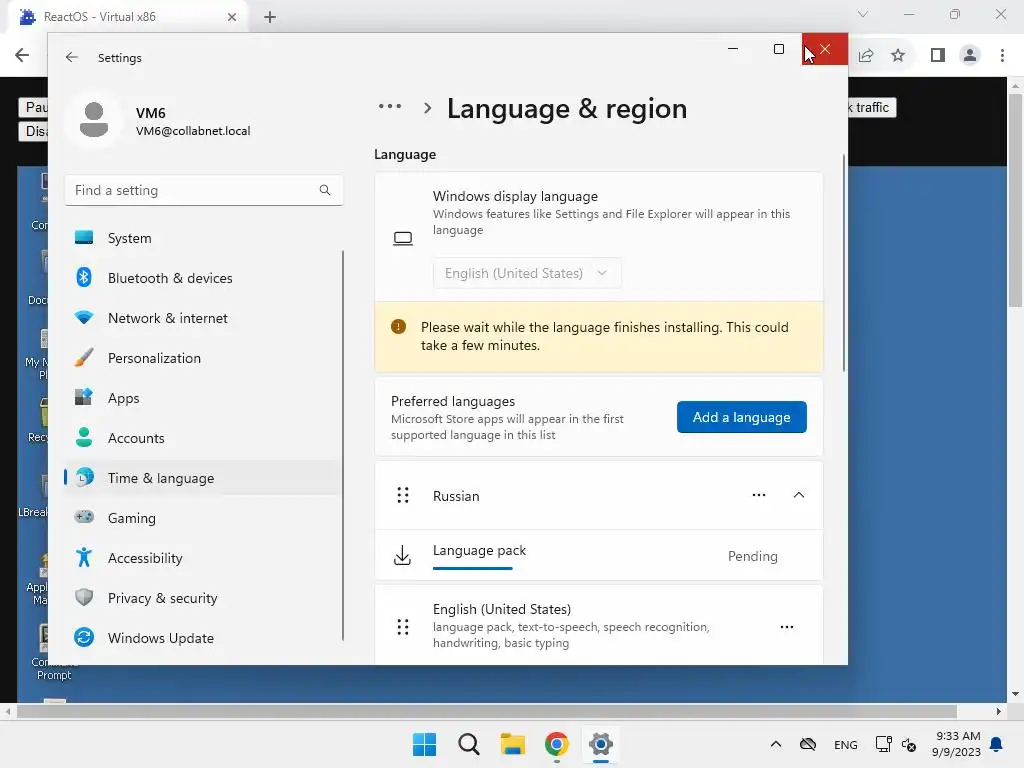Viewport: 1024px width, 768px height.
Task: Open Chrome three-dot menu
Action: [x=1002, y=56]
